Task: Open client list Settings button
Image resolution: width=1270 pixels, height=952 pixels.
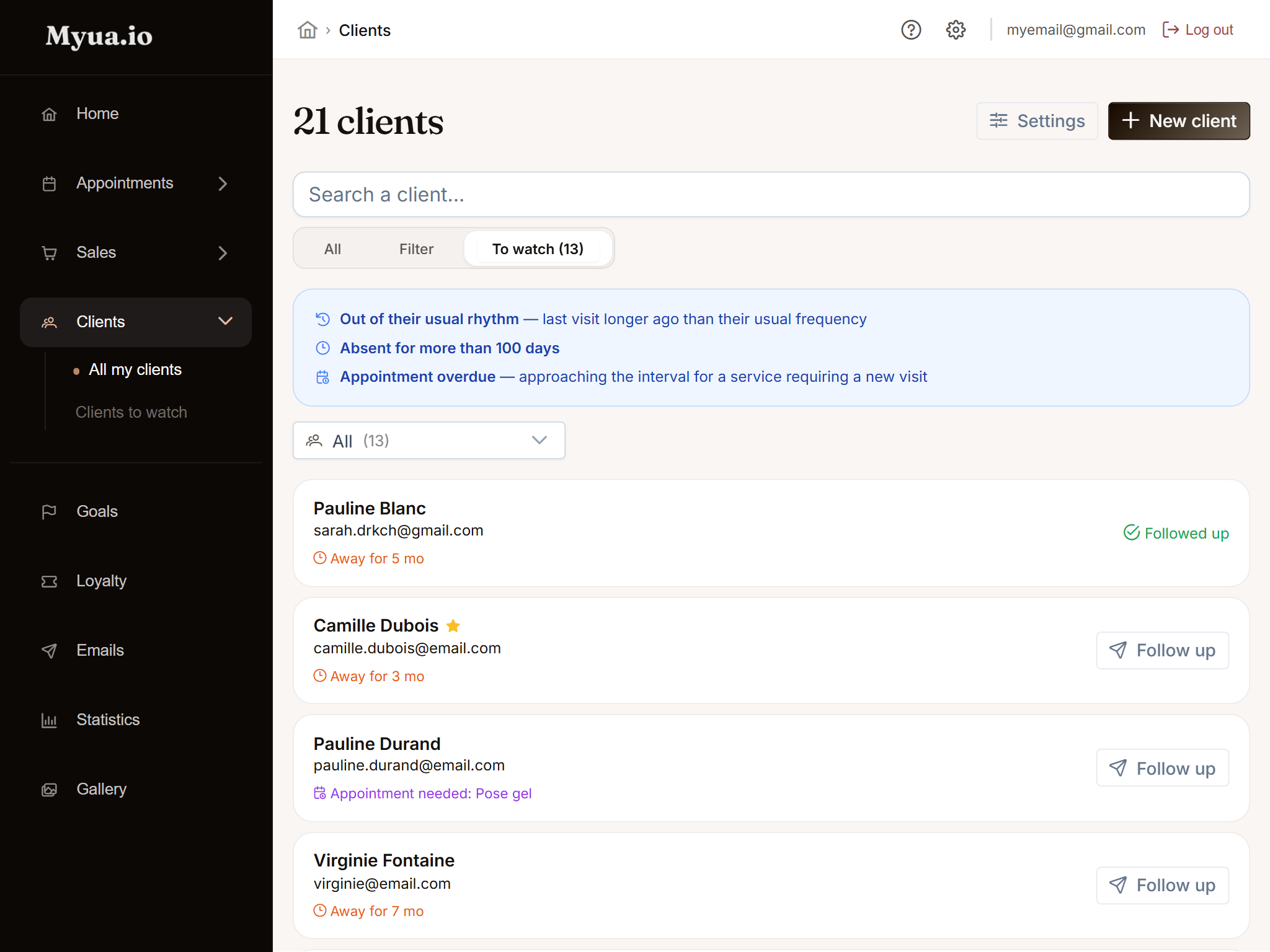Action: pos(1037,121)
